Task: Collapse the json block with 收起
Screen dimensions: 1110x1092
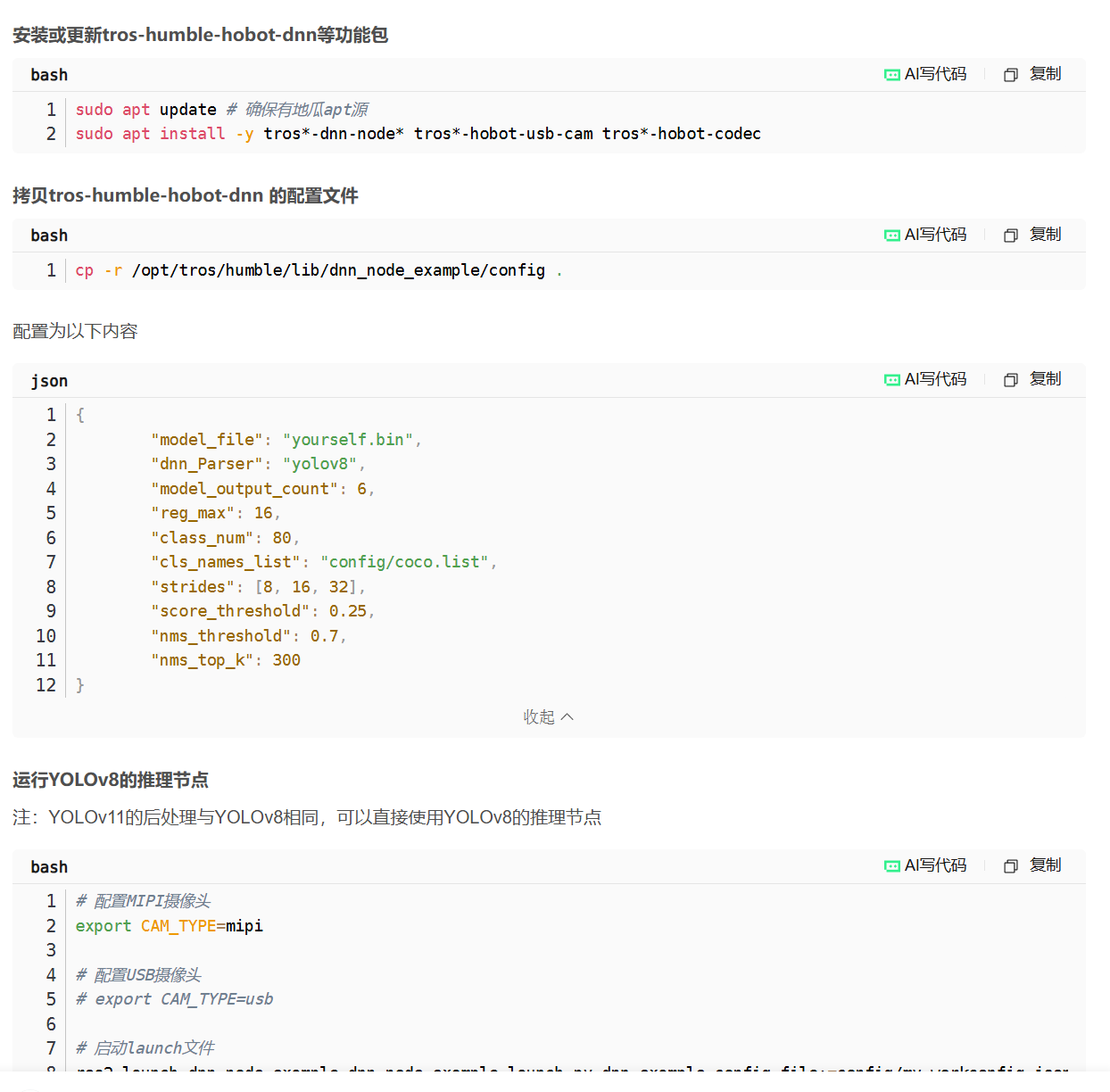Action: (x=548, y=717)
